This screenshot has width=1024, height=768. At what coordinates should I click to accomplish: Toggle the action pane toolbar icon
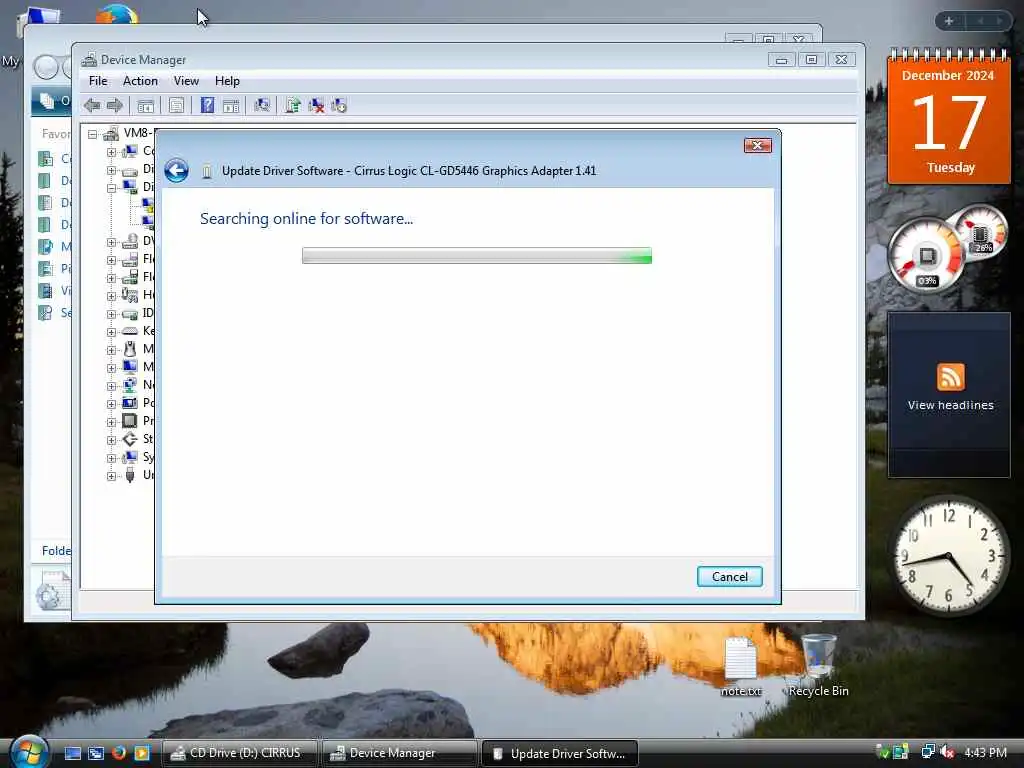pyautogui.click(x=231, y=105)
